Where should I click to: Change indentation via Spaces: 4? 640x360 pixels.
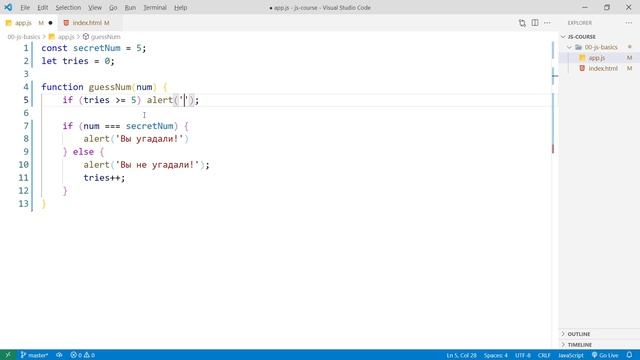tap(496, 355)
